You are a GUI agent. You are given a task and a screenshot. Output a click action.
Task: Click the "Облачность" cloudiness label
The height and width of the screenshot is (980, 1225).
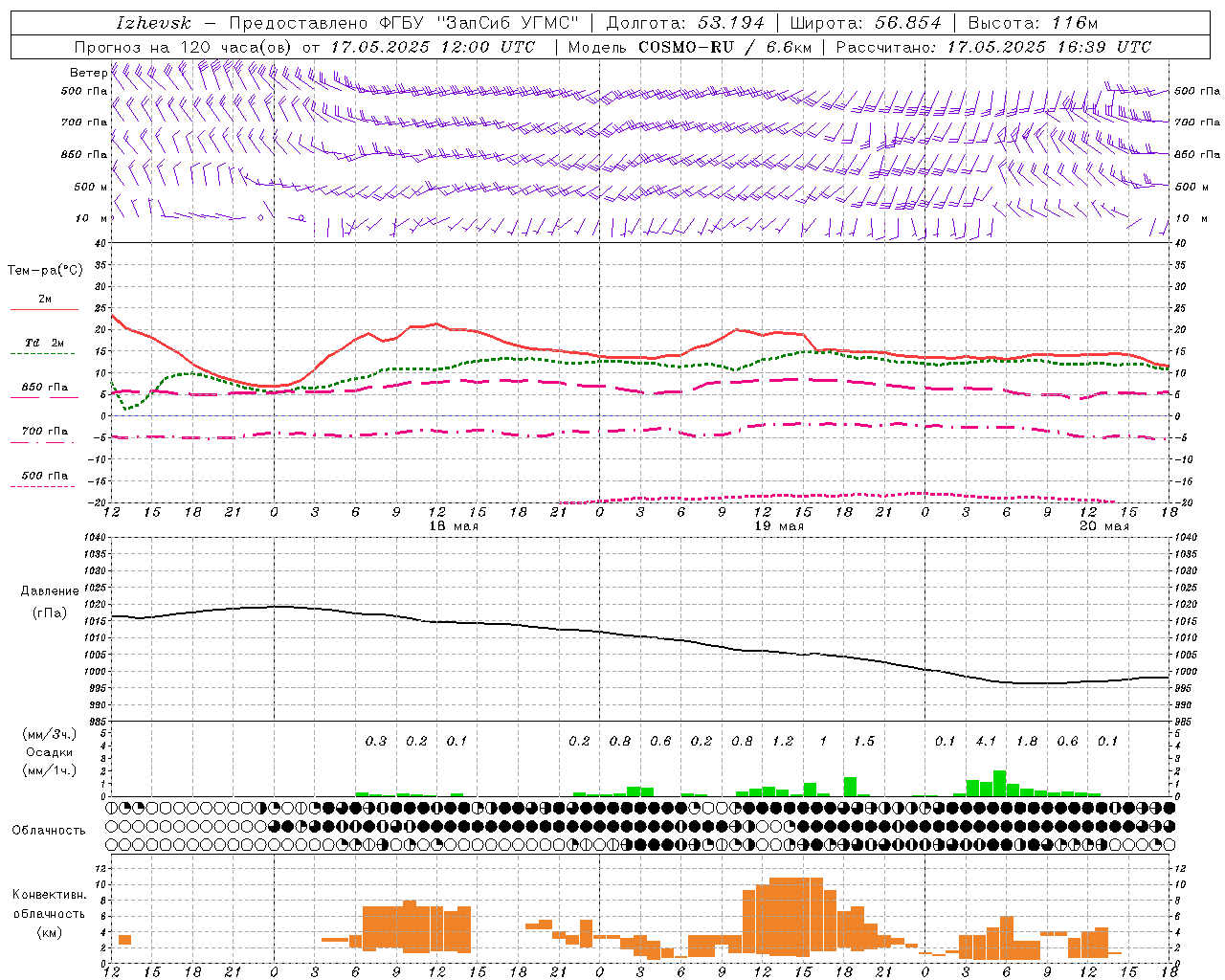(x=49, y=830)
